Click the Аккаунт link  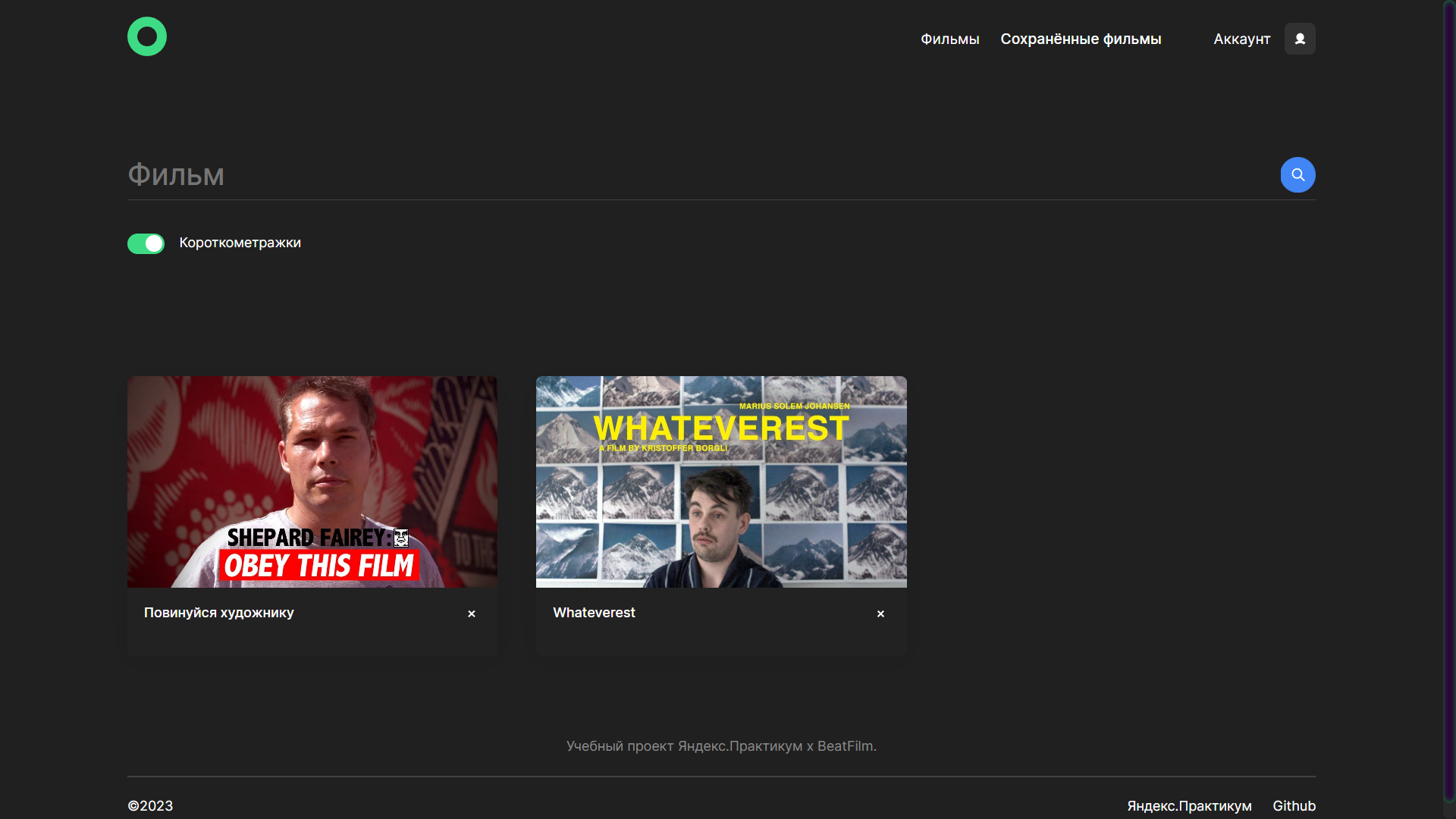[x=1241, y=39]
